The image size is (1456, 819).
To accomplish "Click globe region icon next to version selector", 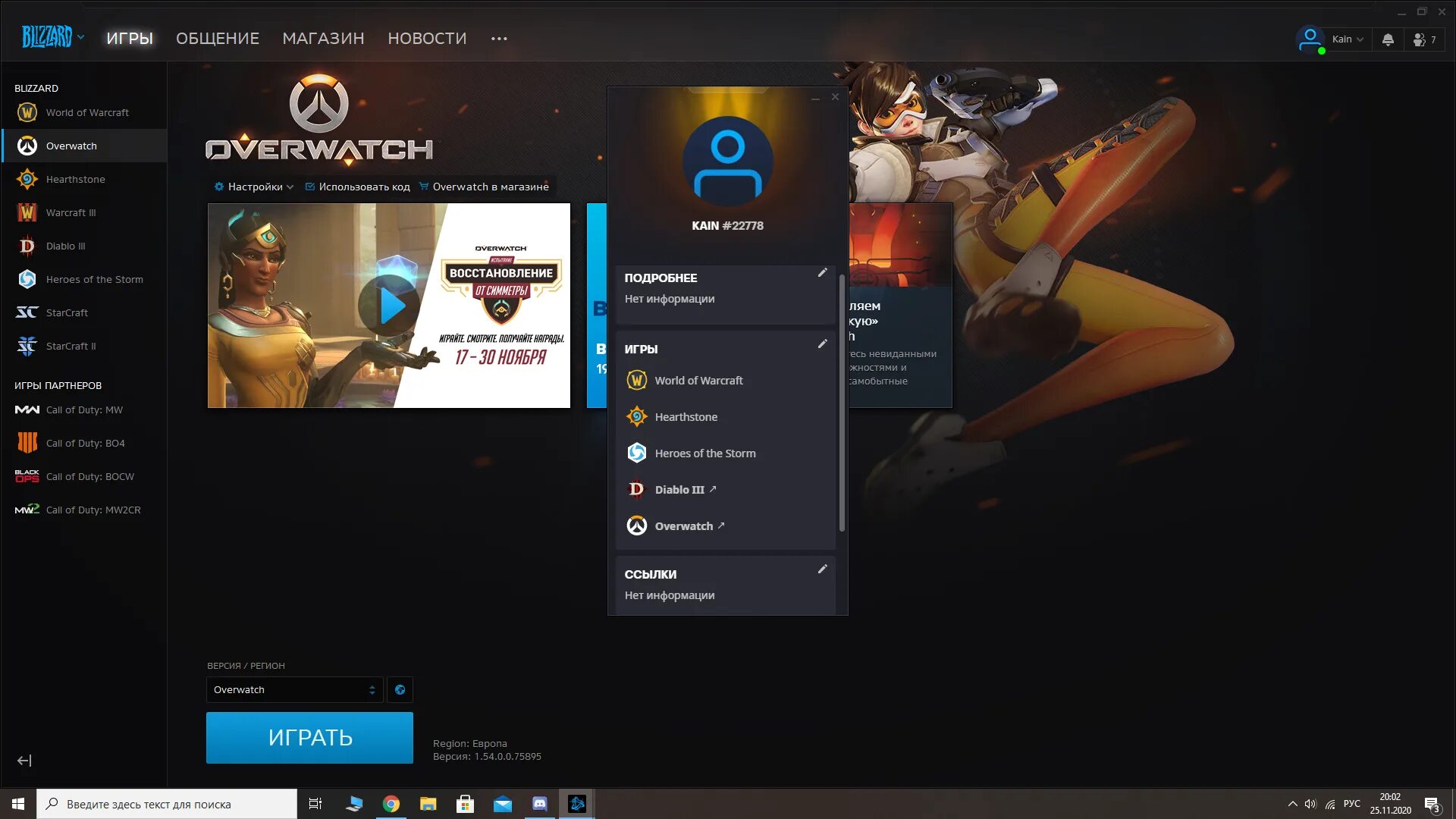I will (400, 689).
